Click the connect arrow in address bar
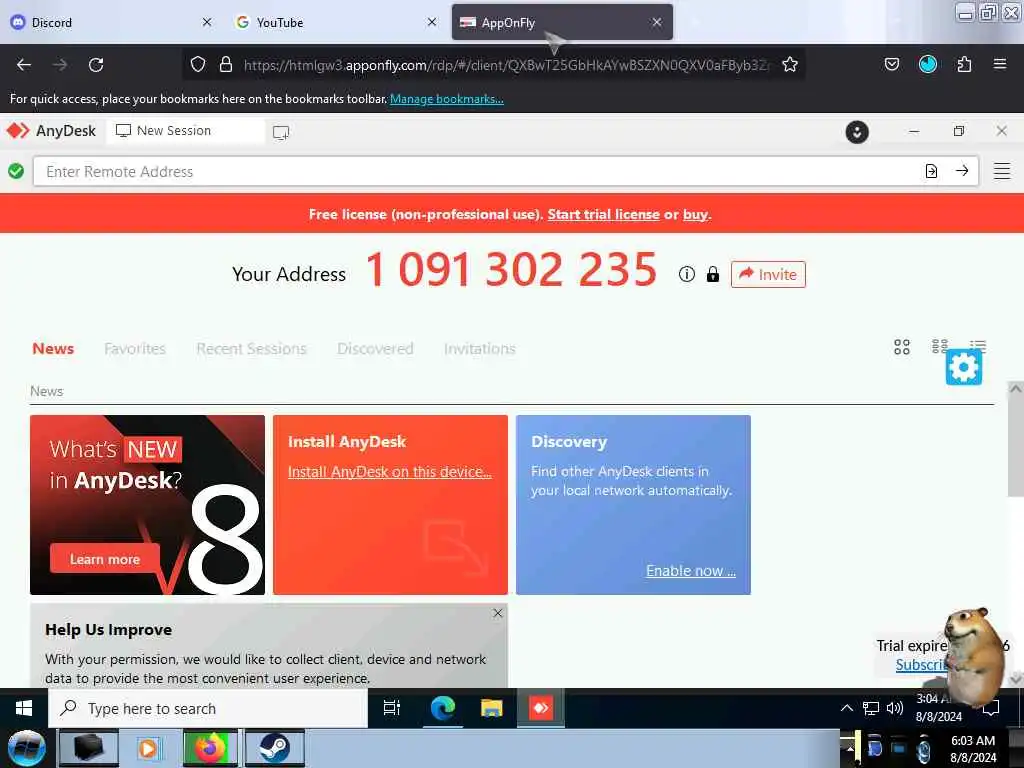Screen dimensions: 1024x768 962,171
